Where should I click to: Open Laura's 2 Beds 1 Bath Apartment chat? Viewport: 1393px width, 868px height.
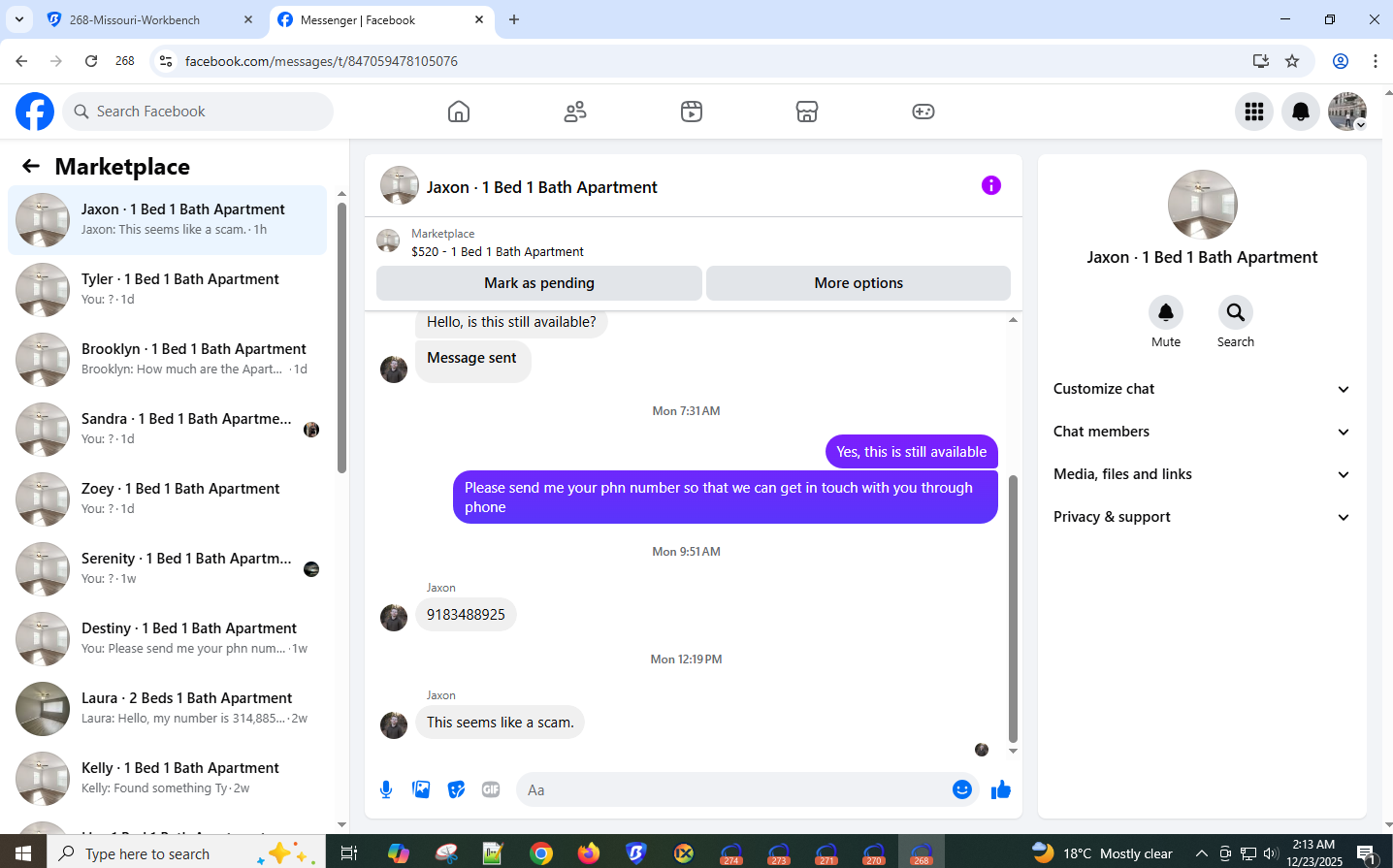(167, 709)
